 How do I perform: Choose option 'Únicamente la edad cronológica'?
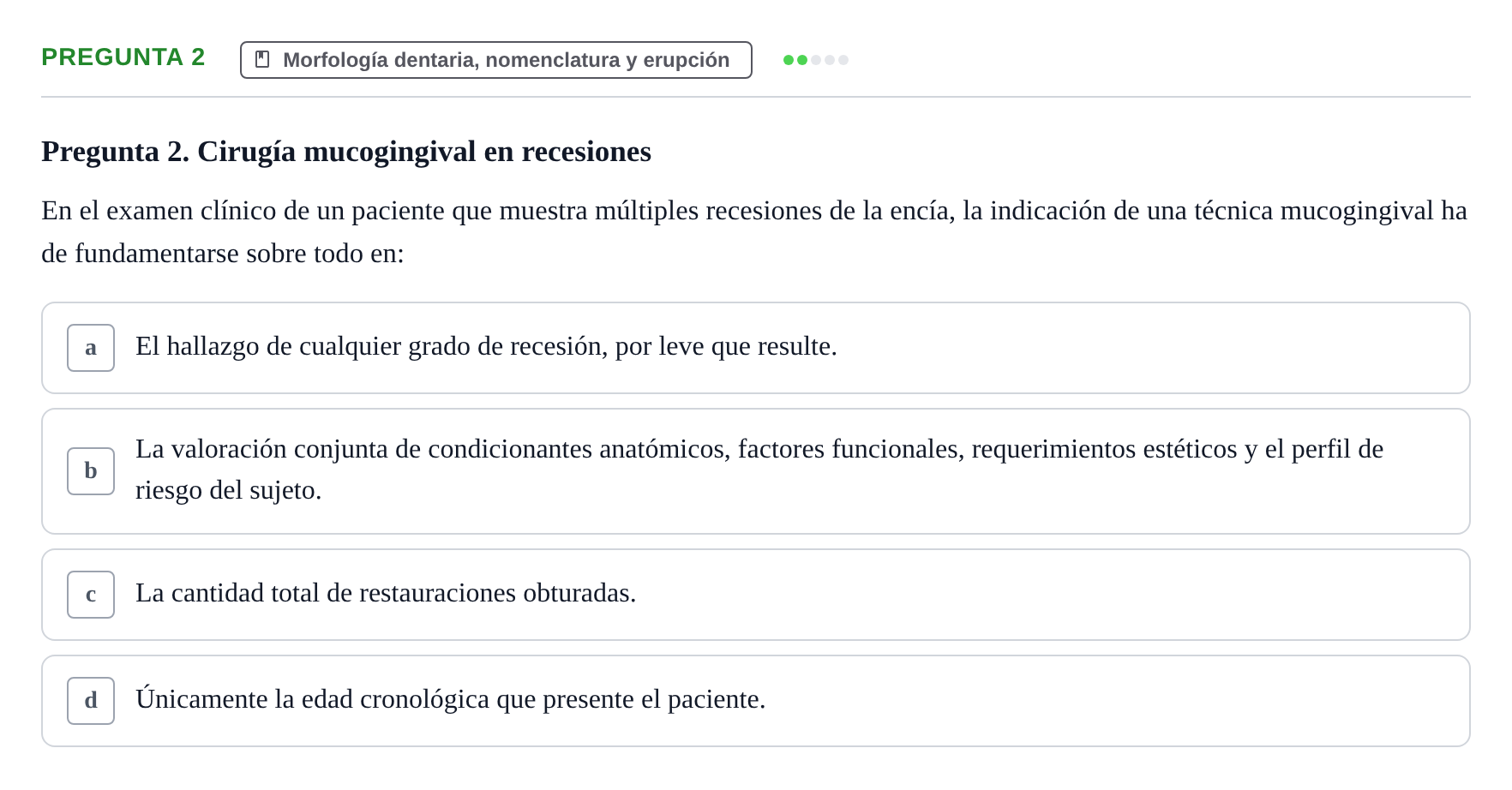click(756, 701)
